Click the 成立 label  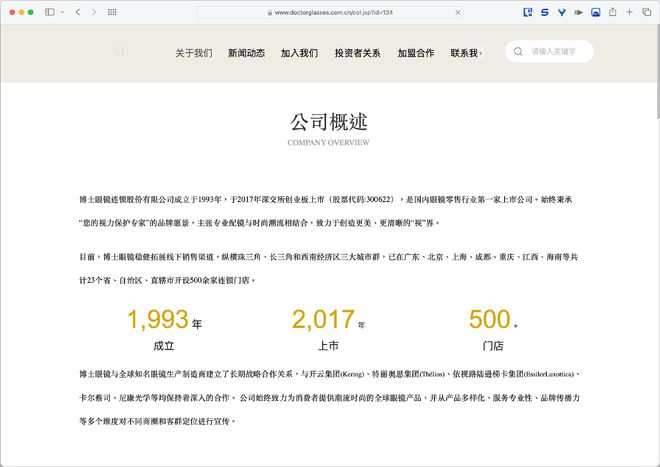point(164,346)
